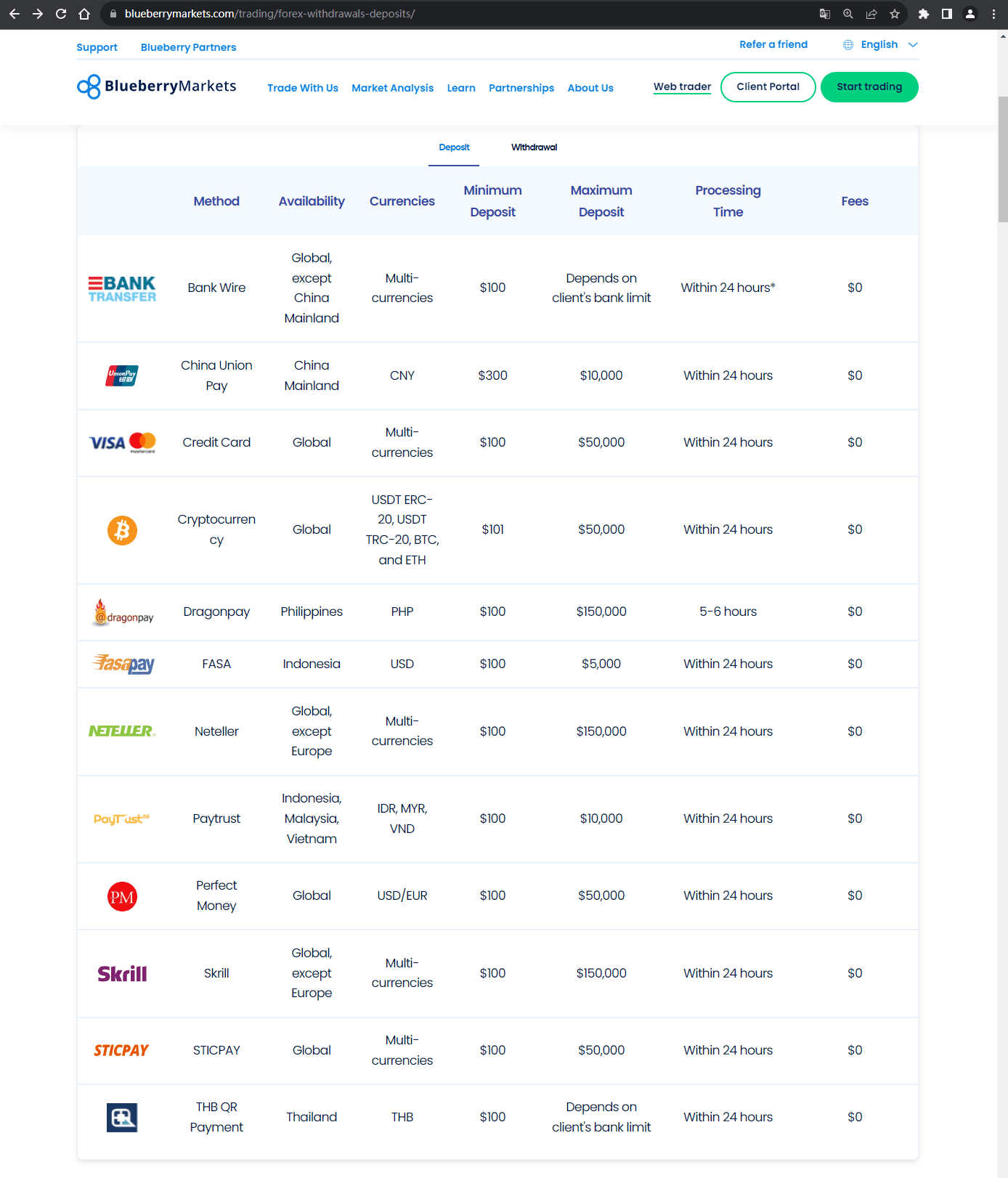
Task: Bookmark this page with star icon
Action: pyautogui.click(x=895, y=14)
